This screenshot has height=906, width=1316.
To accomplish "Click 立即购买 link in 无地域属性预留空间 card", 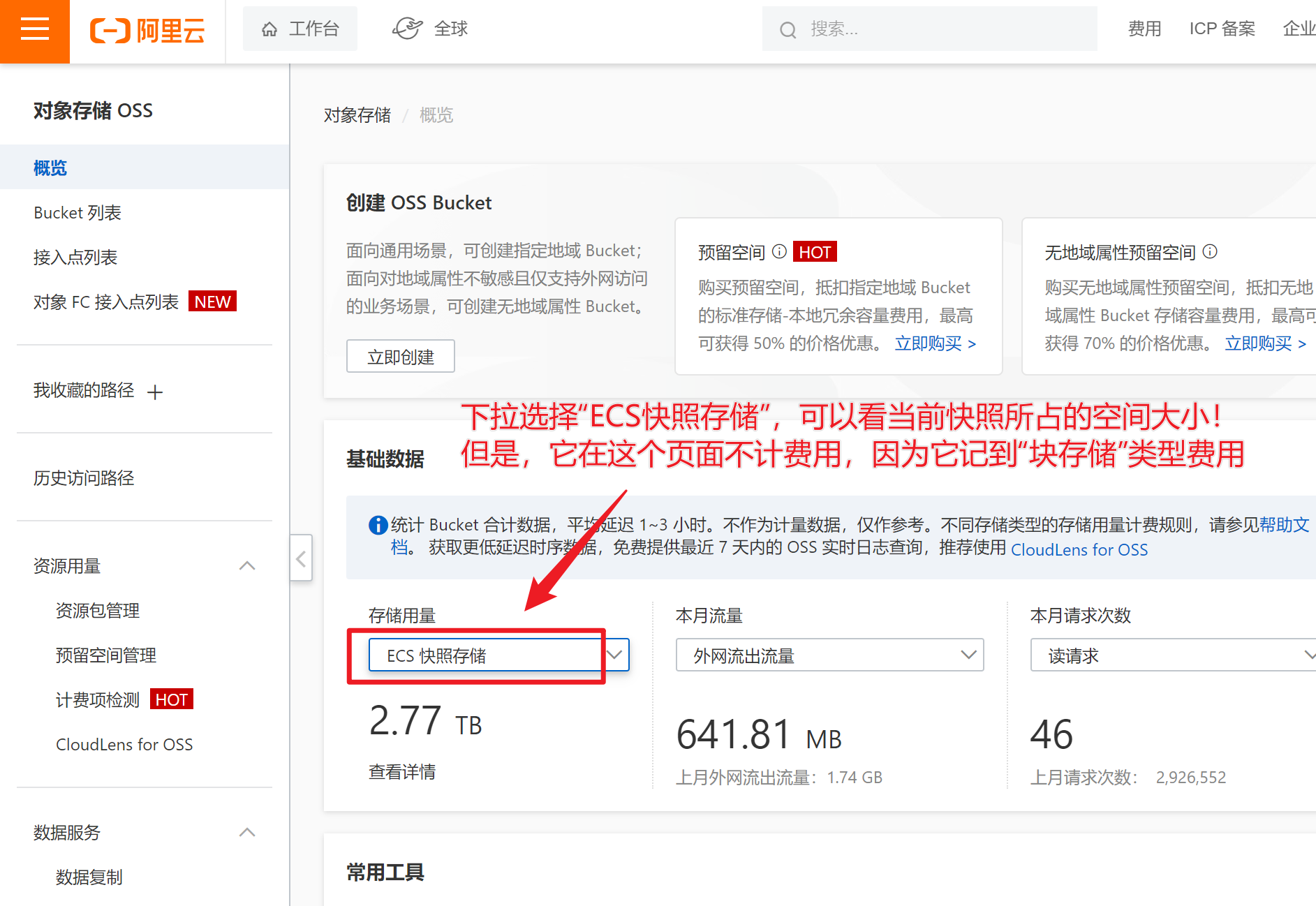I will tap(1266, 343).
